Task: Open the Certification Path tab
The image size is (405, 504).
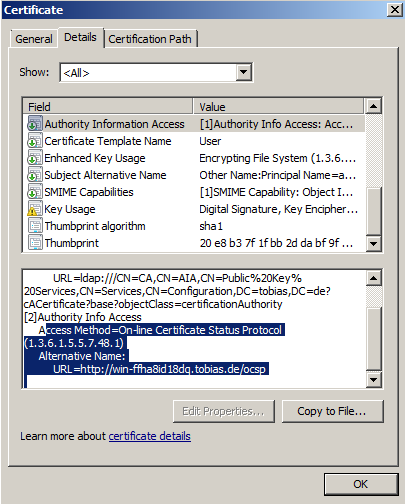Action: coord(150,39)
